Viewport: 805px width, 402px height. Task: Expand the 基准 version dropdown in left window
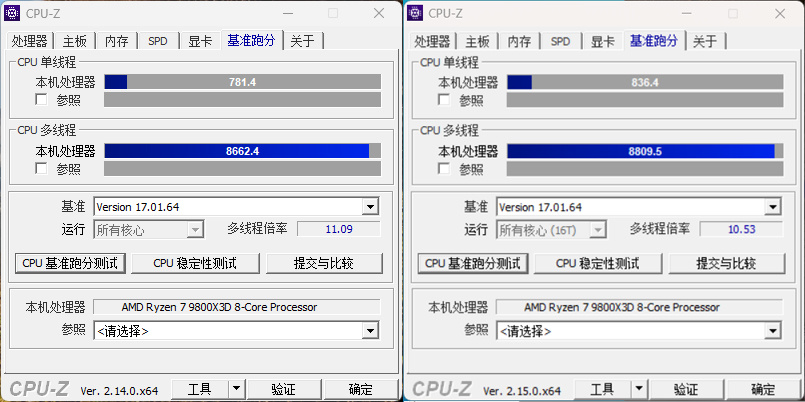pos(370,207)
